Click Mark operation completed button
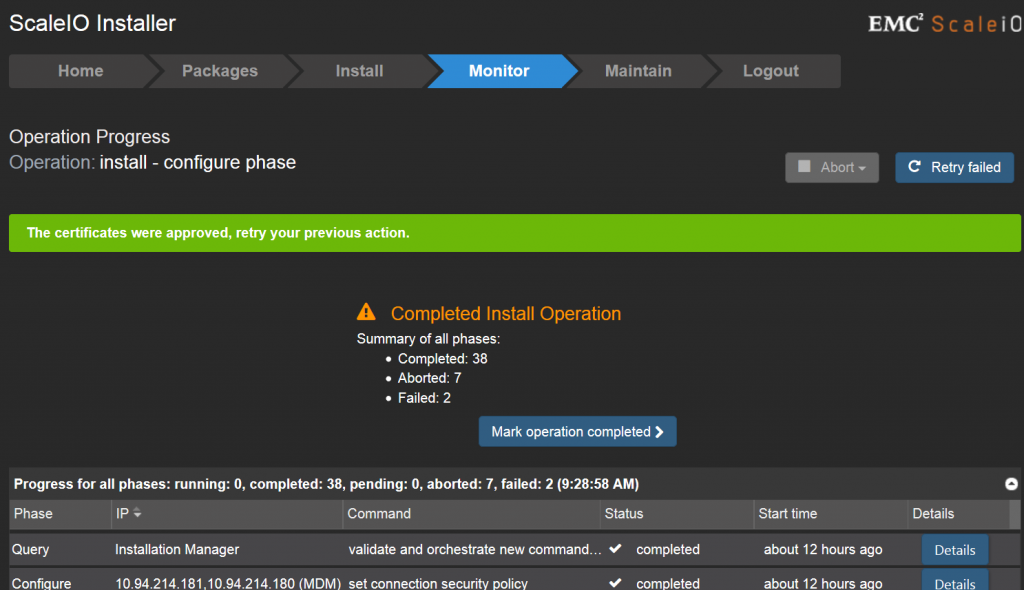Viewport: 1024px width, 590px height. pyautogui.click(x=577, y=432)
